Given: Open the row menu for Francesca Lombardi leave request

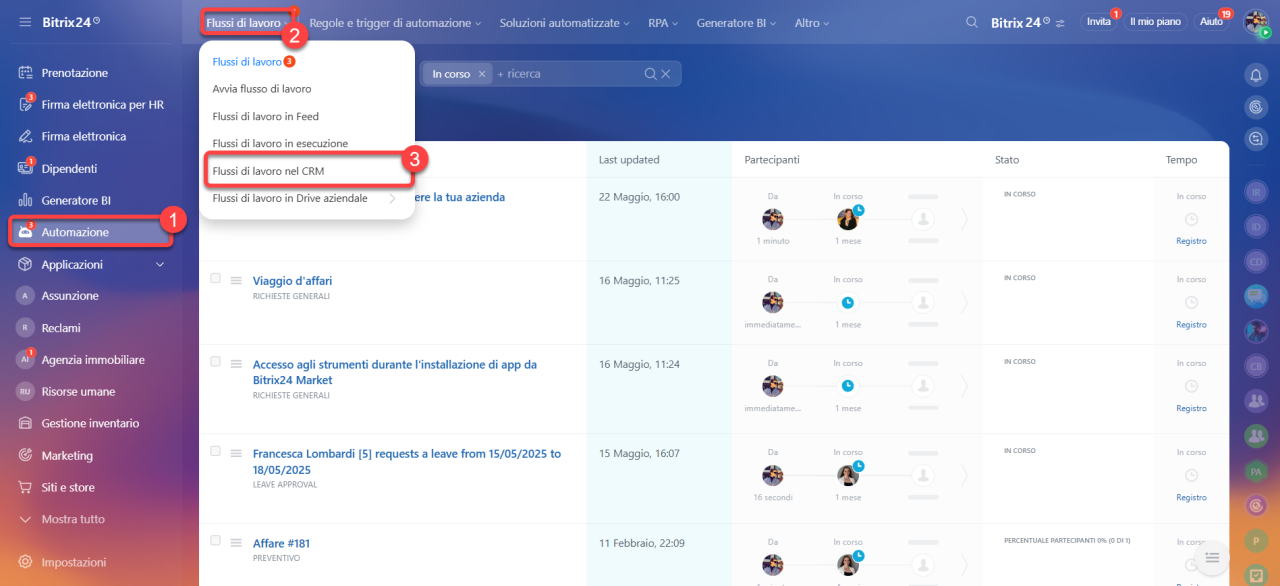Looking at the screenshot, I should 236,454.
